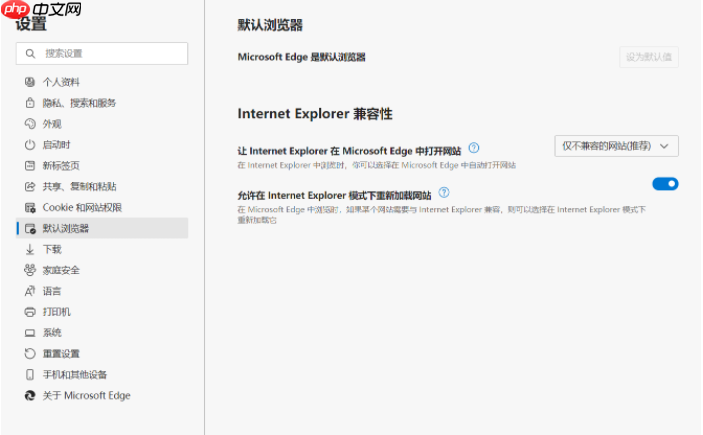The image size is (703, 435).
Task: Click the search magnifier icon in settings
Action: coord(30,54)
